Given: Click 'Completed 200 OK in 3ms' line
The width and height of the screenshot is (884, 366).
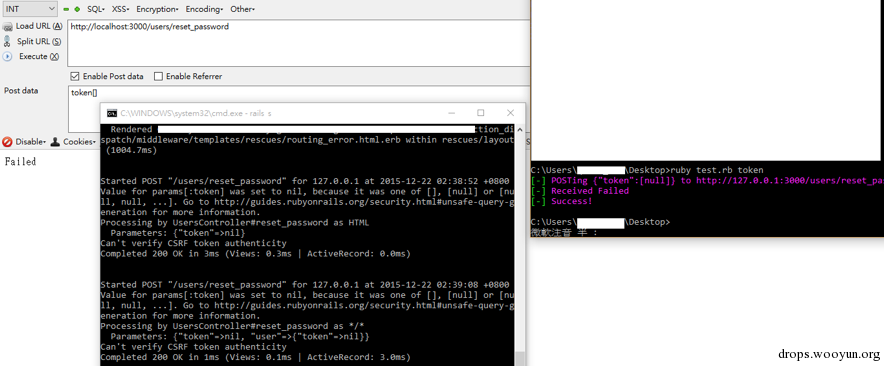Looking at the screenshot, I should click(x=255, y=254).
